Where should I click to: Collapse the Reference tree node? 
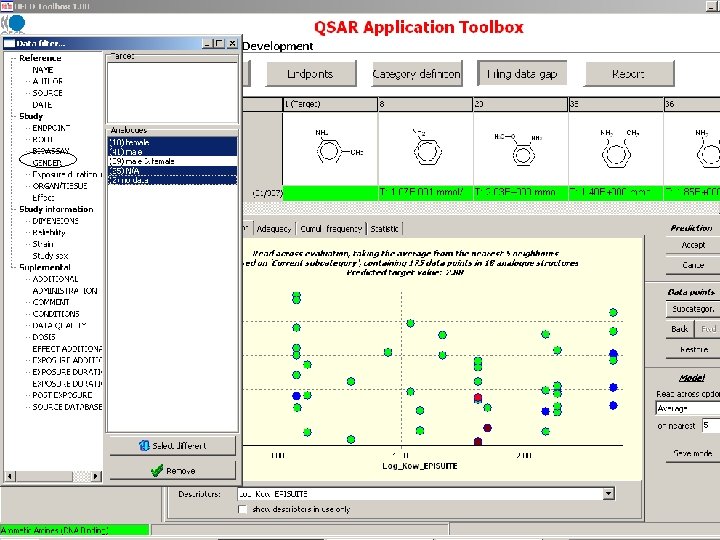coord(13,58)
